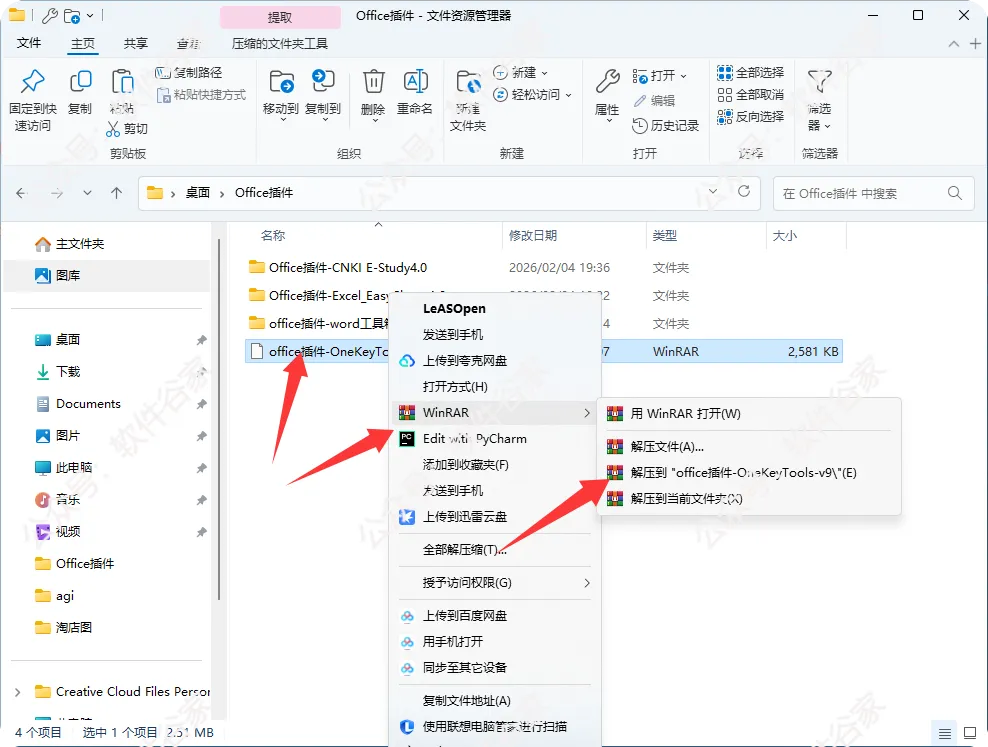This screenshot has width=988, height=747.
Task: Click the search box for Office插件
Action: tap(873, 193)
